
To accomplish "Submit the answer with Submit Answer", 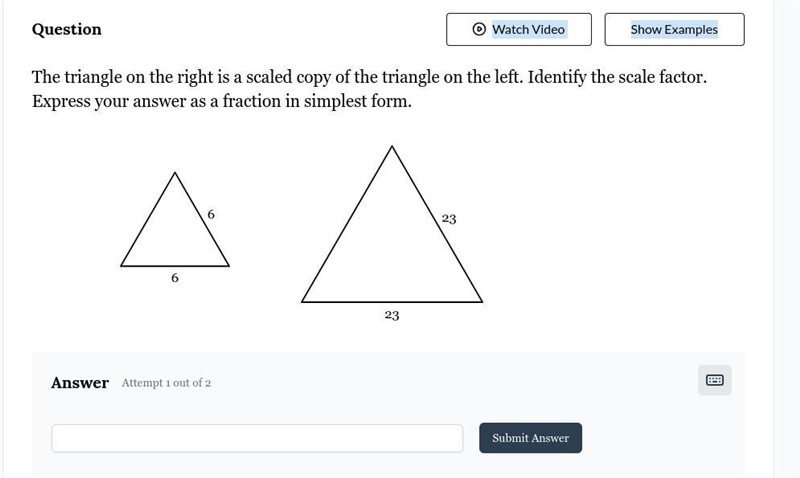I will (x=530, y=438).
